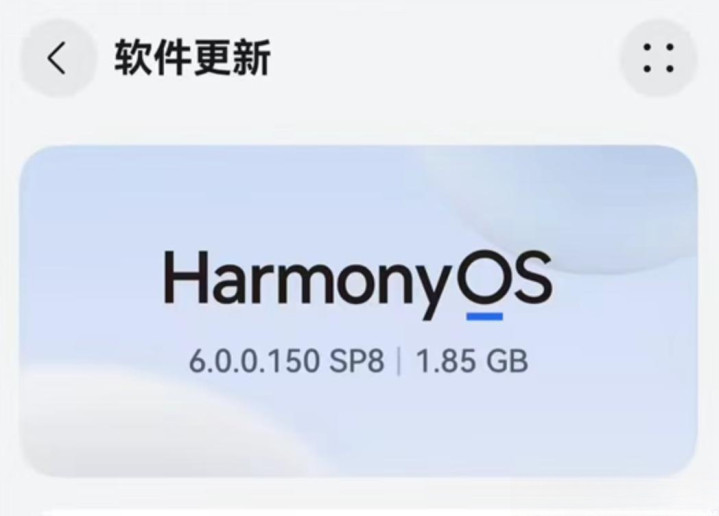719x516 pixels.
Task: Tap the light blue update banner card
Action: [359, 311]
